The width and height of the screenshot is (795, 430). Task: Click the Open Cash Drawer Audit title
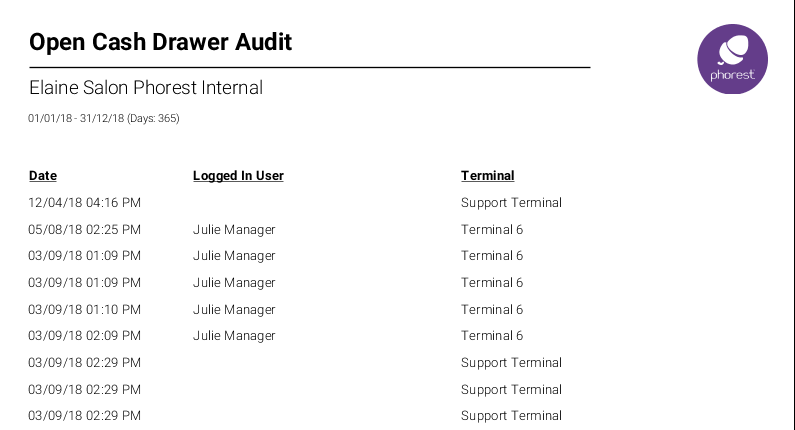160,42
